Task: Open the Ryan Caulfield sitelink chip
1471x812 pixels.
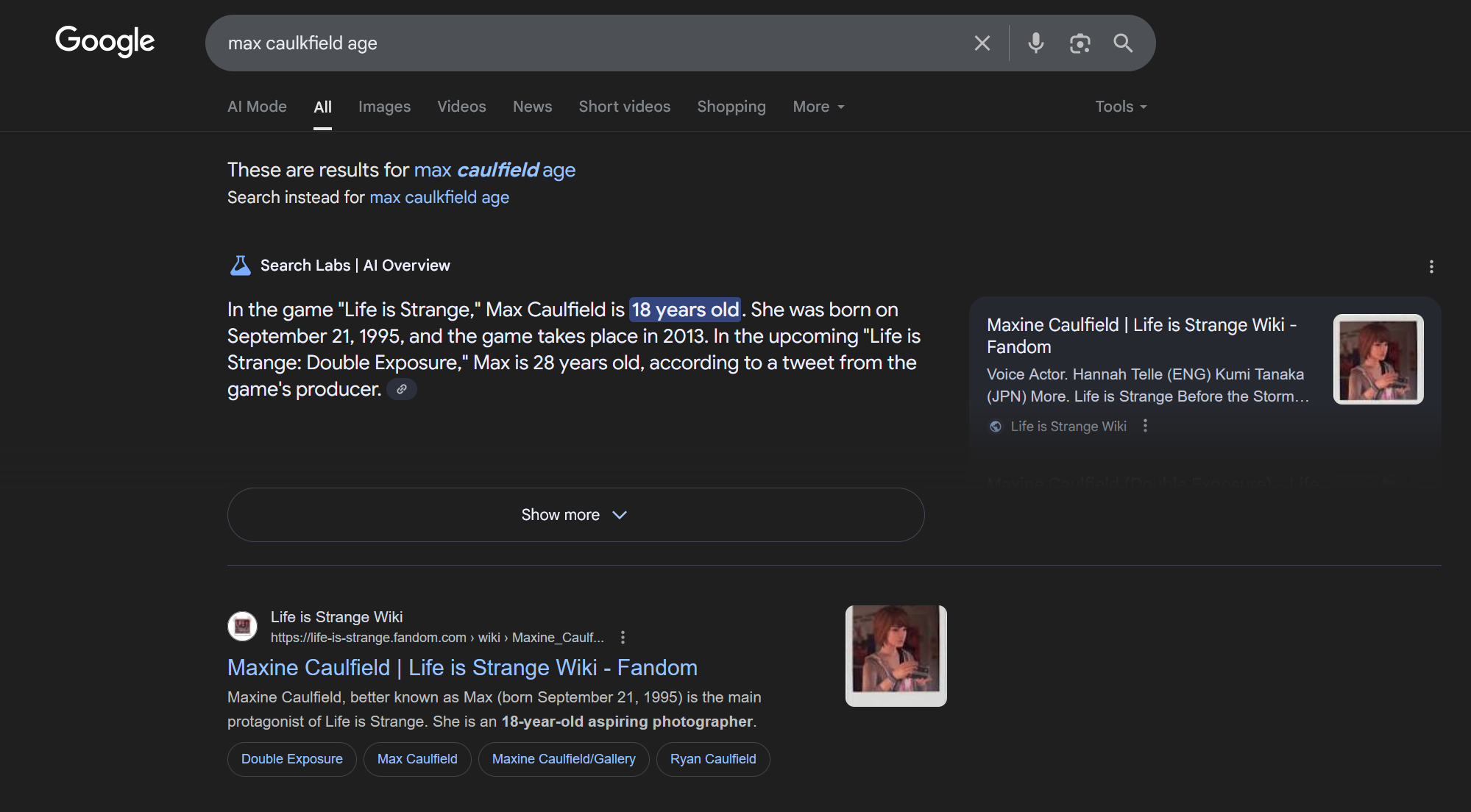Action: [713, 759]
